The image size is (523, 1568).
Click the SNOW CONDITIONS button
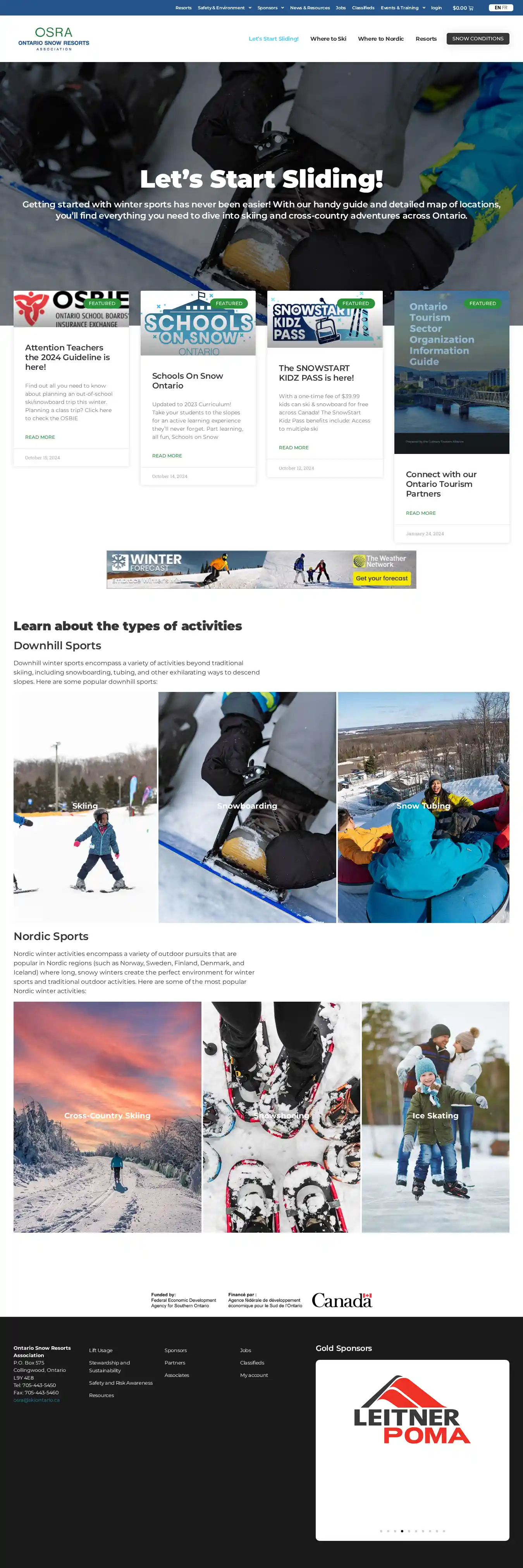point(478,38)
